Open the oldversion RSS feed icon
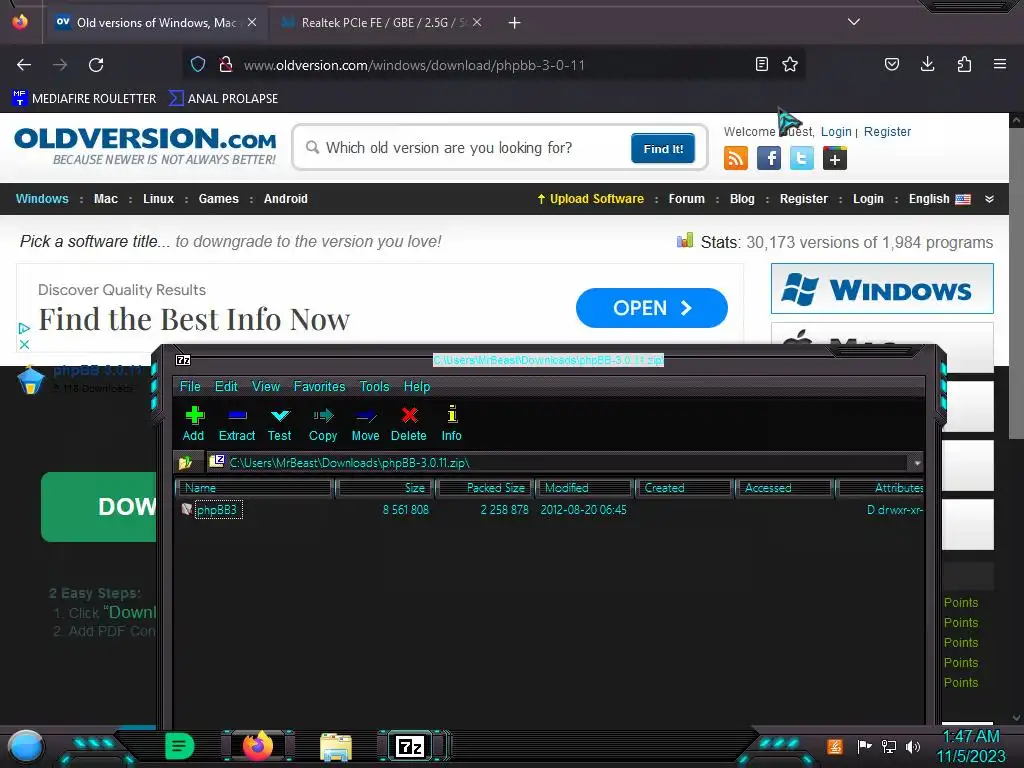This screenshot has height=768, width=1024. [736, 158]
